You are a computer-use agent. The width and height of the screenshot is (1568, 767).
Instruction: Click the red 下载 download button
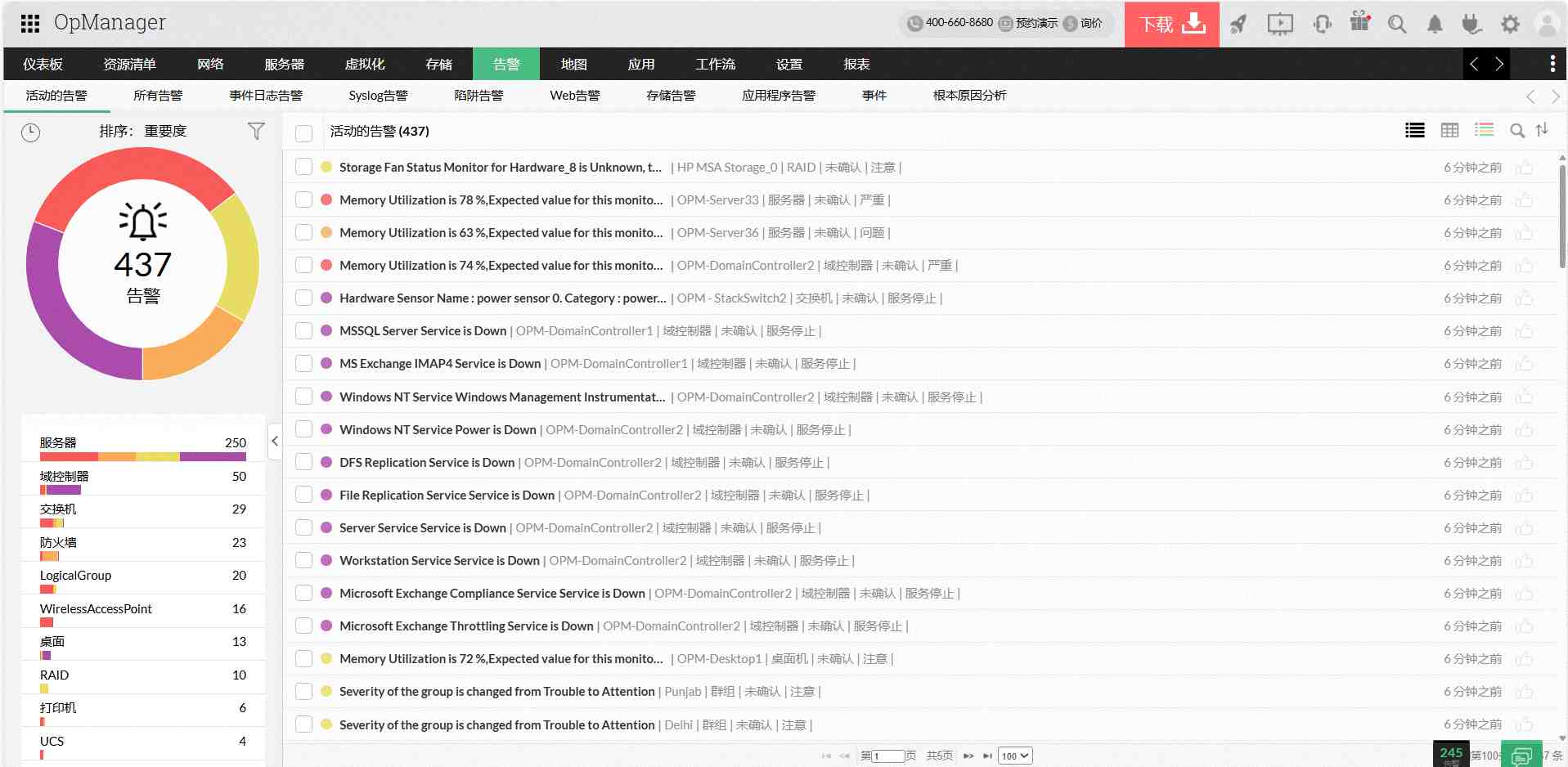pos(1171,24)
